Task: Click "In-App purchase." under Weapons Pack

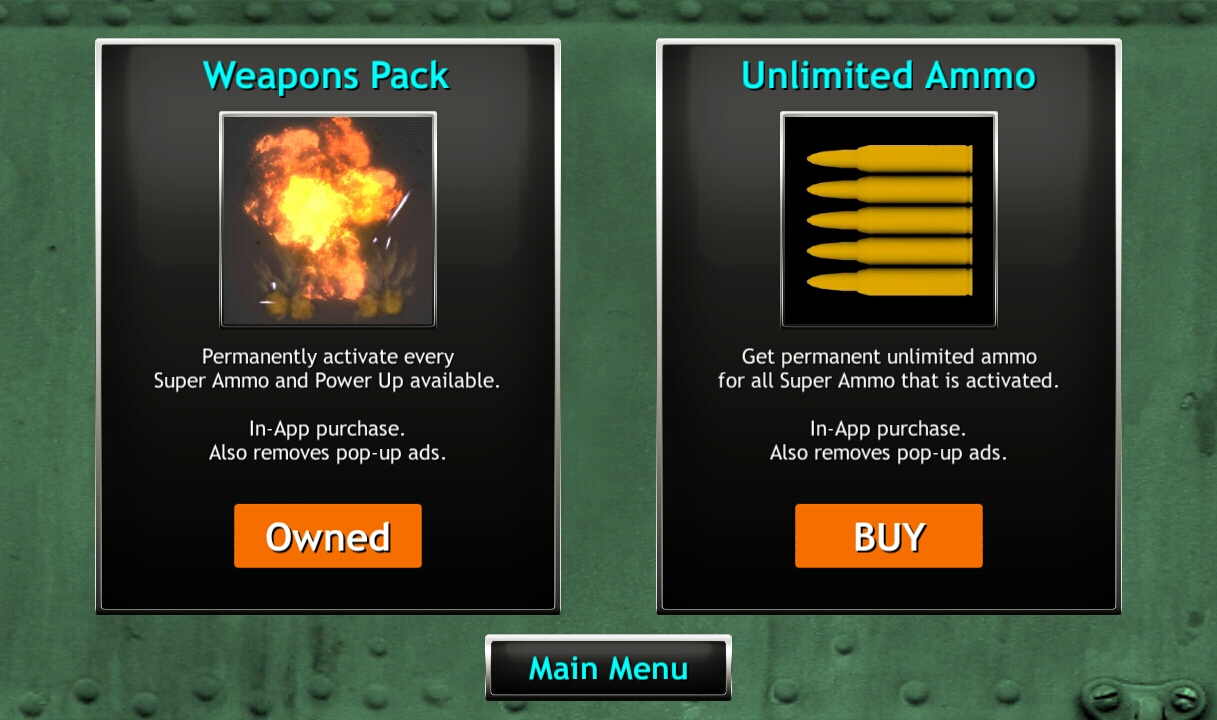Action: pyautogui.click(x=327, y=429)
